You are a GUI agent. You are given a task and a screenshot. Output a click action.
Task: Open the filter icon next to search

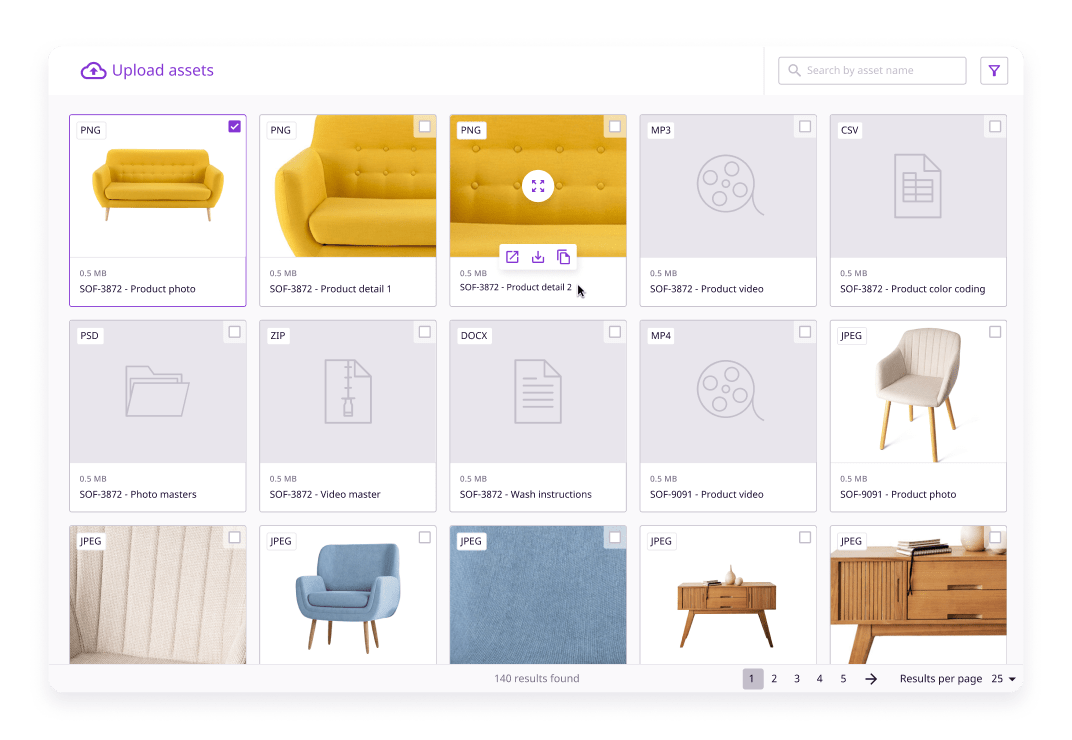pyautogui.click(x=994, y=70)
